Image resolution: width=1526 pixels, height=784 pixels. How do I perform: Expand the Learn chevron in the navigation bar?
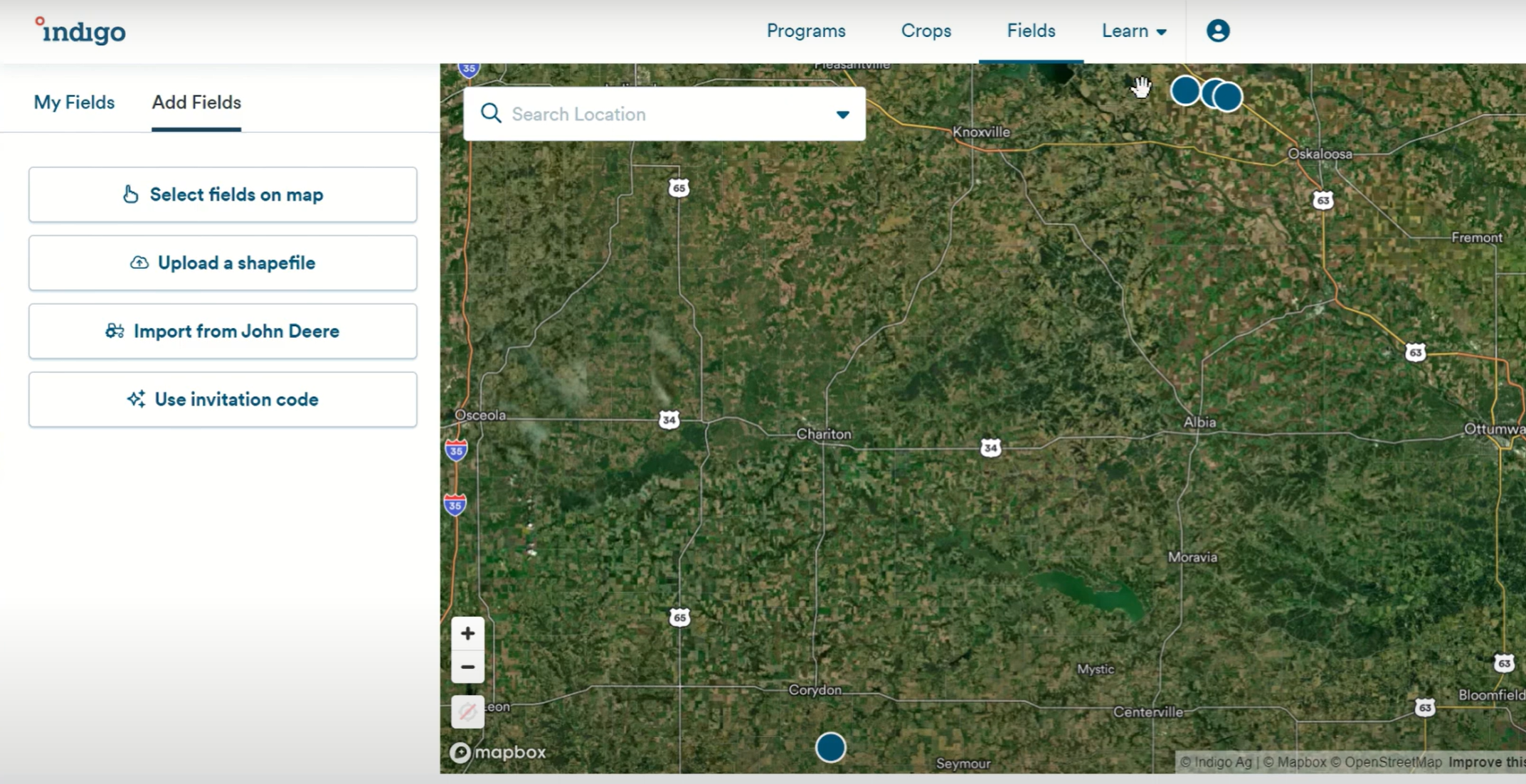tap(1161, 32)
